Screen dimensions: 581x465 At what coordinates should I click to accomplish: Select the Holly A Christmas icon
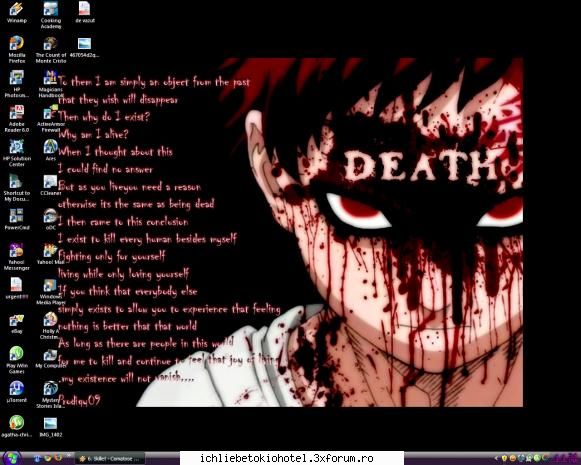tap(51, 326)
